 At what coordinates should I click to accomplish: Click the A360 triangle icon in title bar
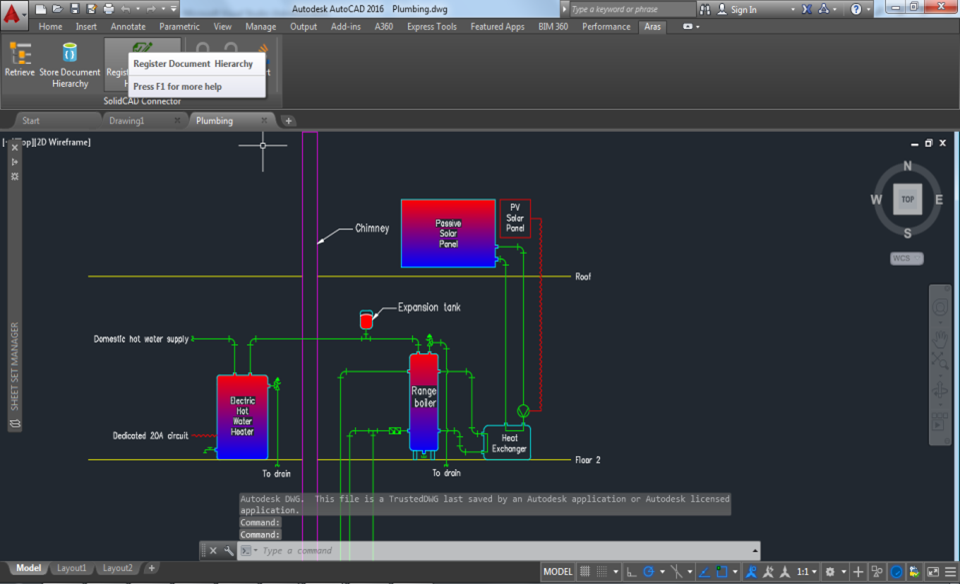pyautogui.click(x=823, y=9)
